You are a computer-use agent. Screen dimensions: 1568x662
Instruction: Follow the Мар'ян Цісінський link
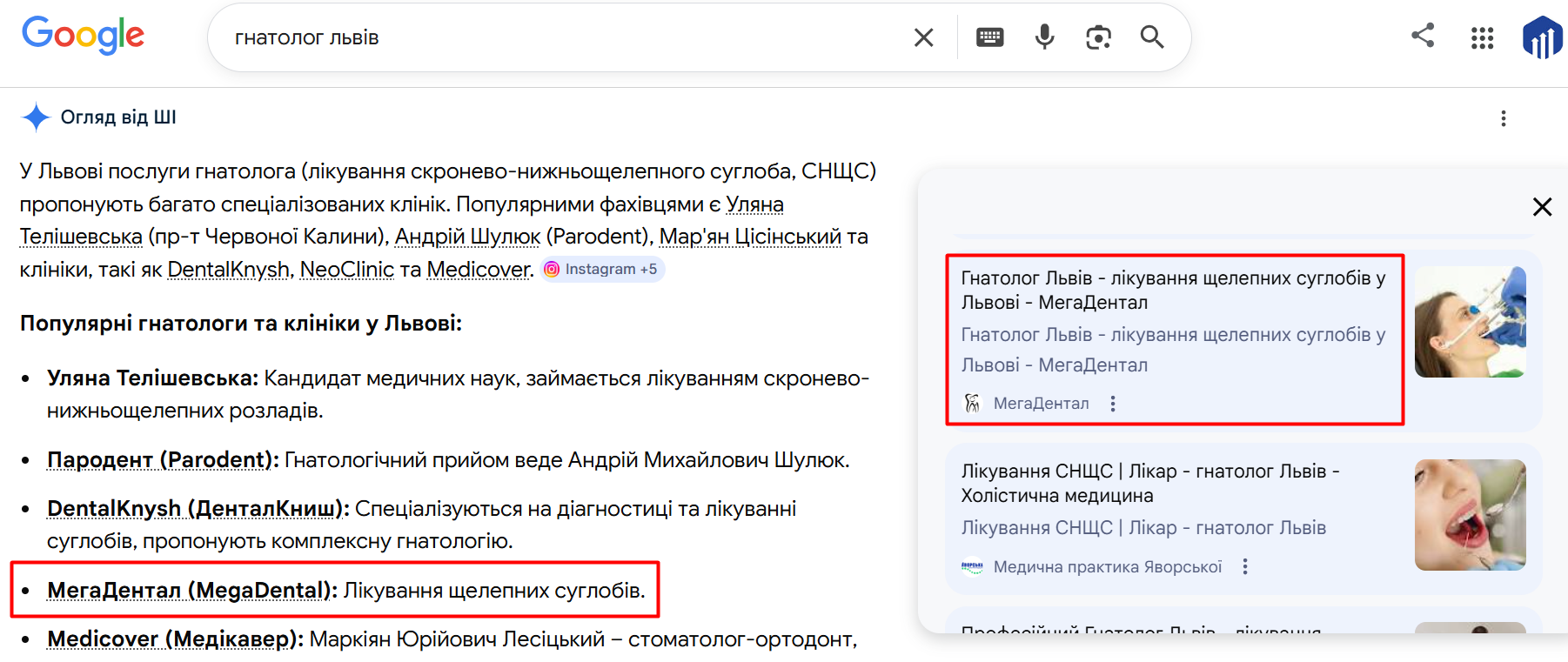750,237
